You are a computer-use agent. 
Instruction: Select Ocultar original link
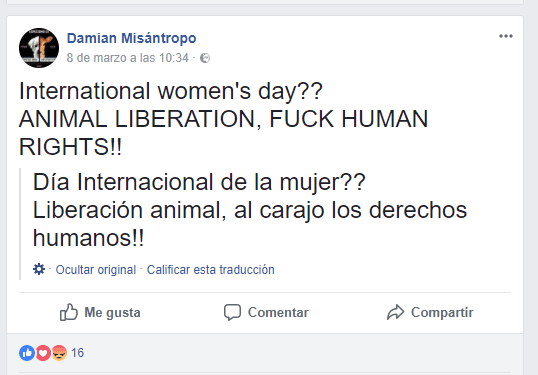click(96, 270)
